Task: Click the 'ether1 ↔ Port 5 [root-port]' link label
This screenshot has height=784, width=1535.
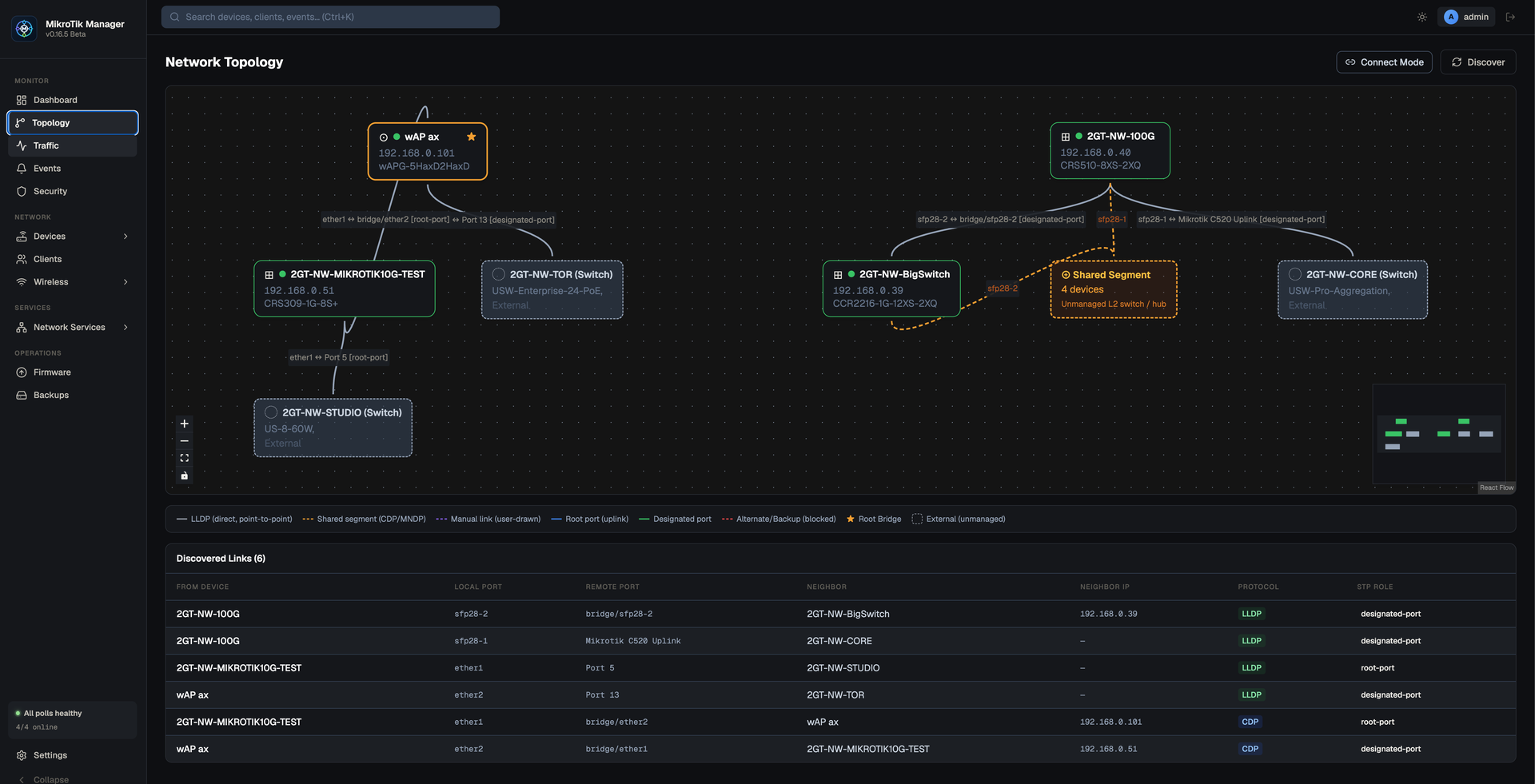Action: coord(339,357)
